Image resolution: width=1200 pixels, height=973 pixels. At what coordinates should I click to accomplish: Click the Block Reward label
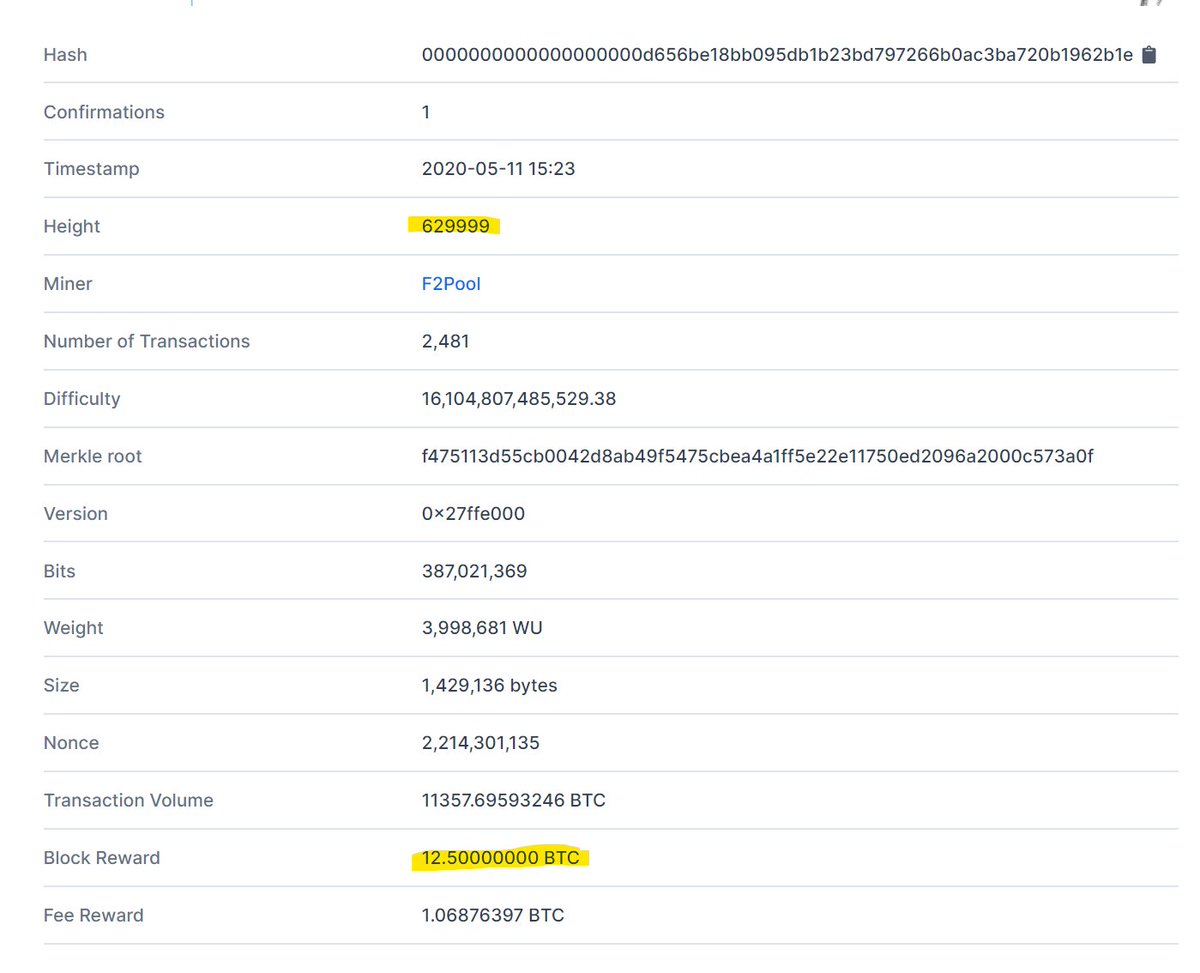[102, 857]
